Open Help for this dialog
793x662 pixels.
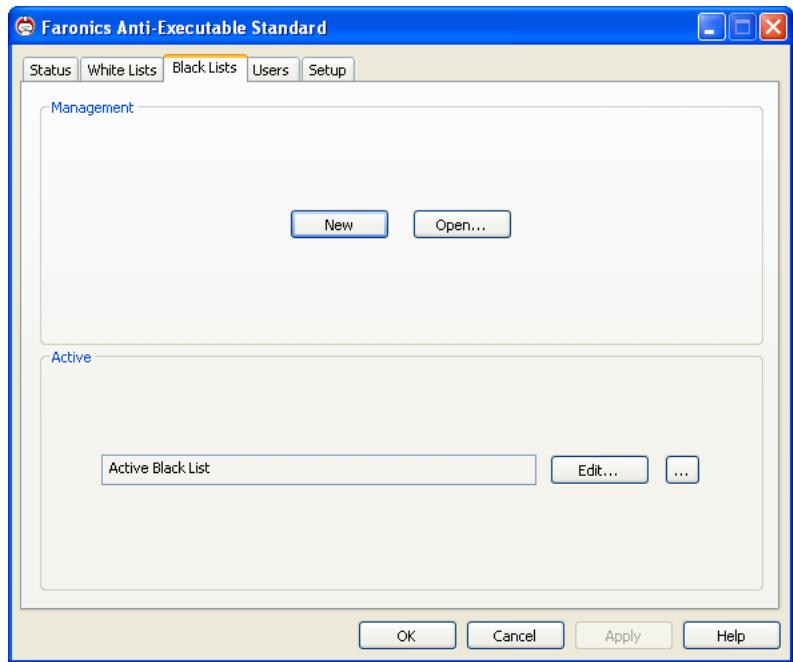click(731, 636)
